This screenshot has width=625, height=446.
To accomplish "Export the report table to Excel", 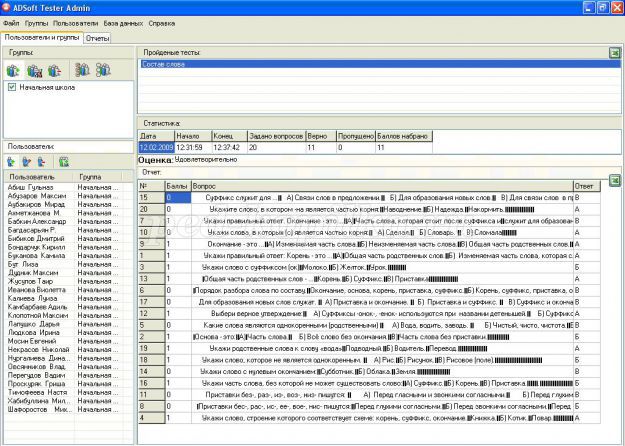I will click(615, 171).
